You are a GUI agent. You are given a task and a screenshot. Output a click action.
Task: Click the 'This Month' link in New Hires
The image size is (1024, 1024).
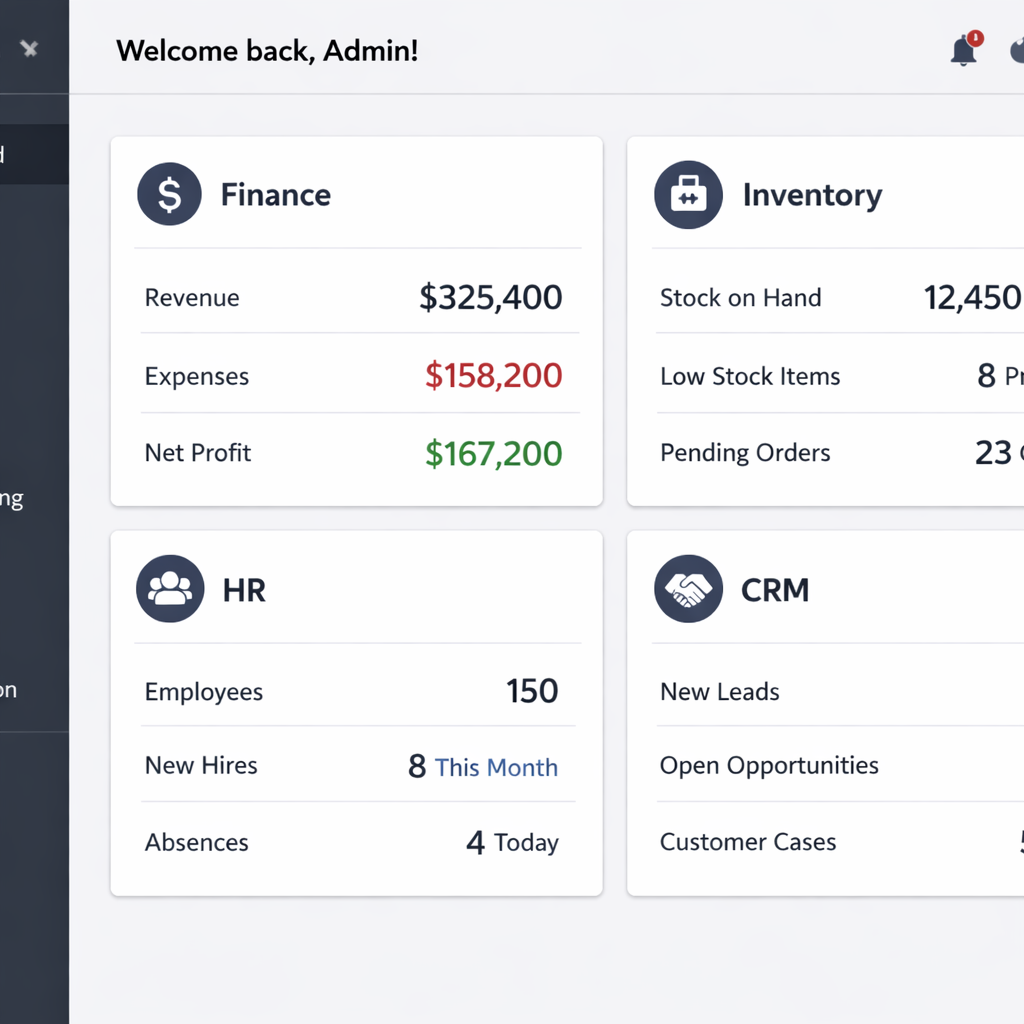click(x=496, y=767)
